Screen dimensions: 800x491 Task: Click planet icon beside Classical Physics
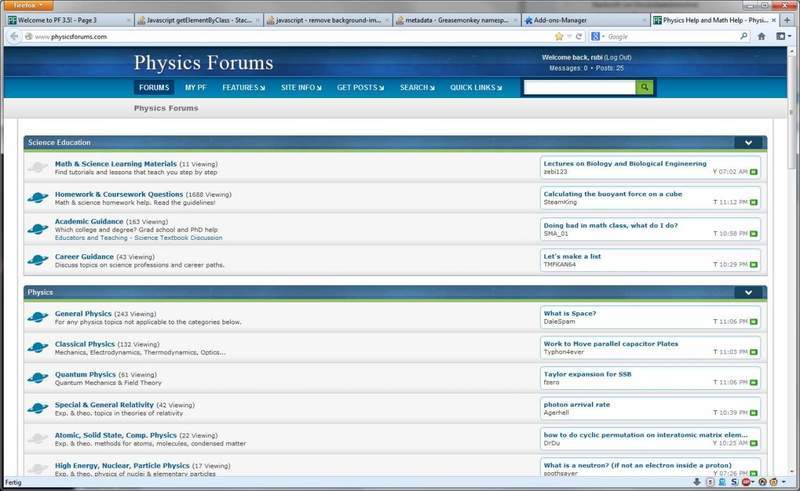(38, 348)
